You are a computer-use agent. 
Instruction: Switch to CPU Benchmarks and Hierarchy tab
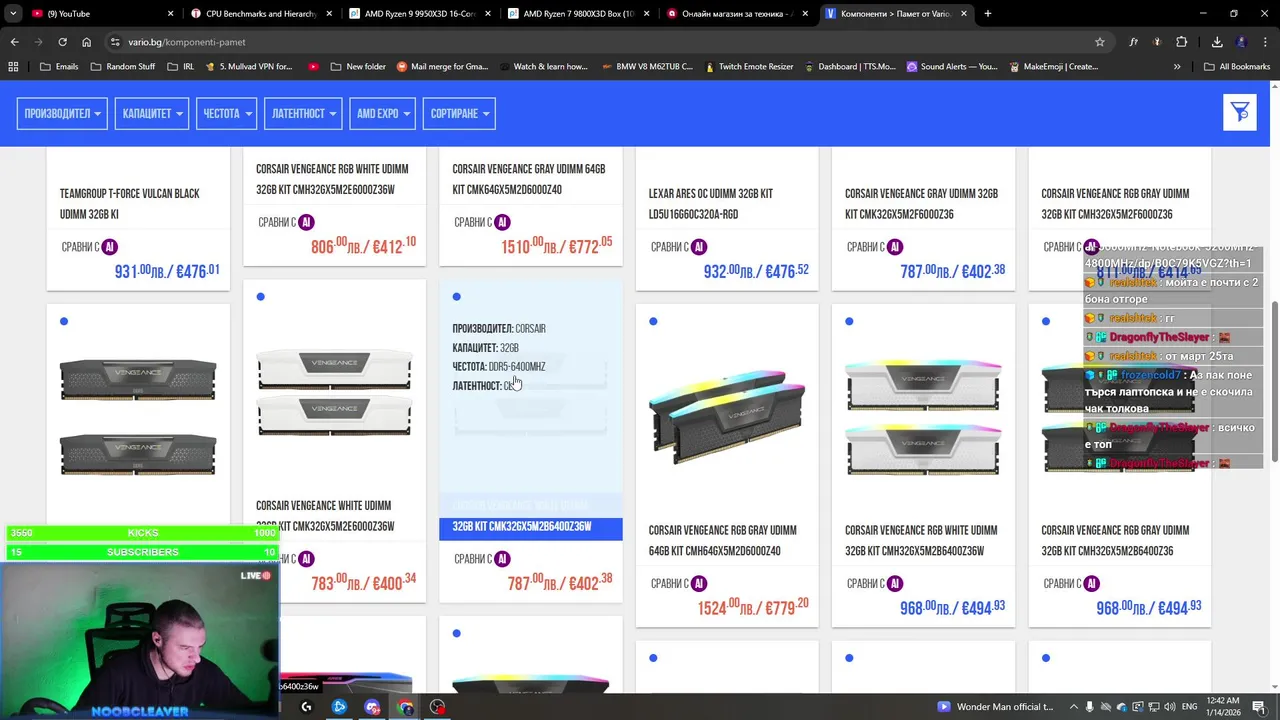[261, 14]
